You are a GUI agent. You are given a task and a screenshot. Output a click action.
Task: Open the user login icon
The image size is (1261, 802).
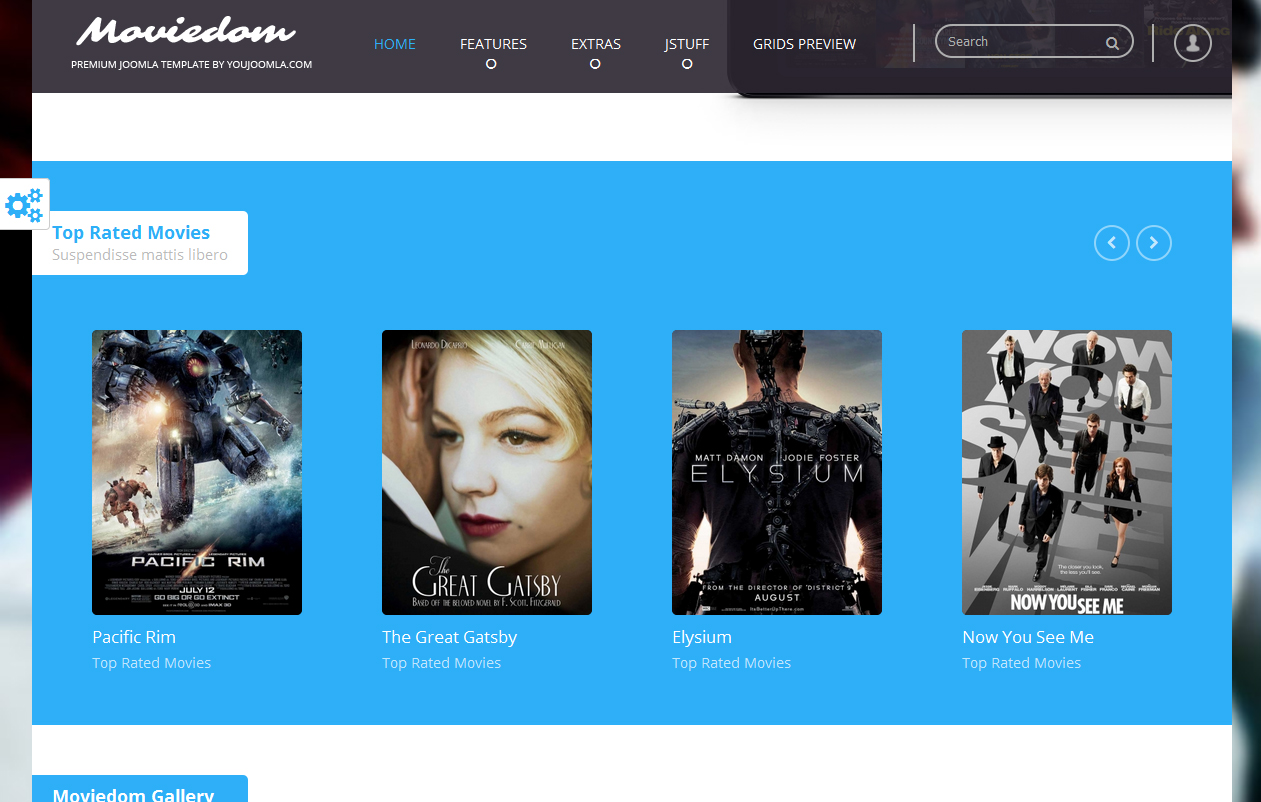point(1192,43)
